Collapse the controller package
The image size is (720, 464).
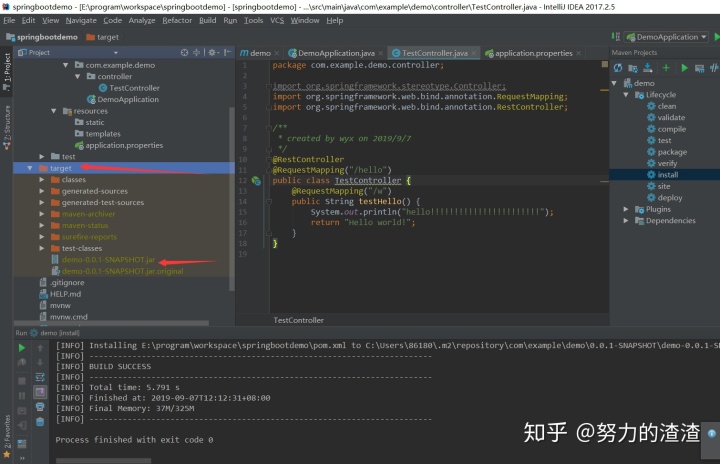[78, 76]
